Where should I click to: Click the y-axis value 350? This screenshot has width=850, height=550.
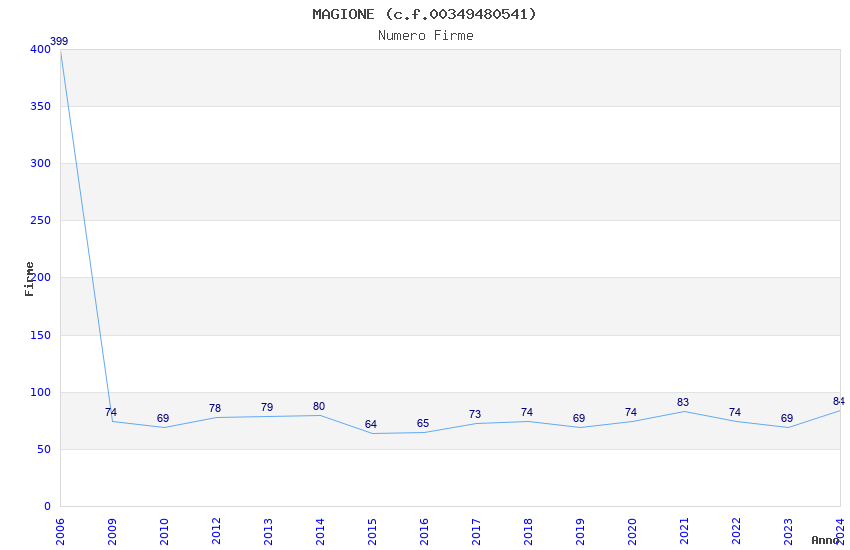[41, 106]
